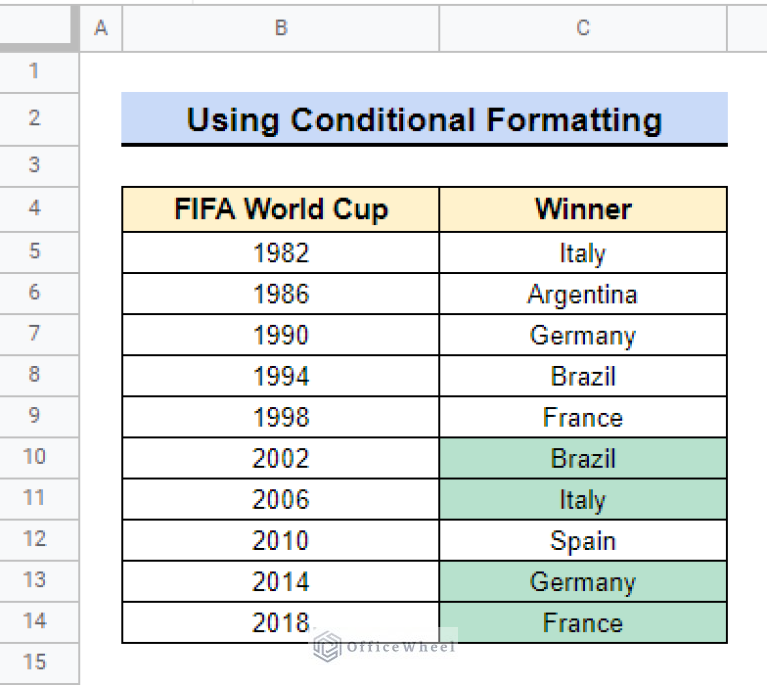This screenshot has height=685, width=767.
Task: Click the 'Using Conditional Formatting' title cell
Action: pos(424,120)
